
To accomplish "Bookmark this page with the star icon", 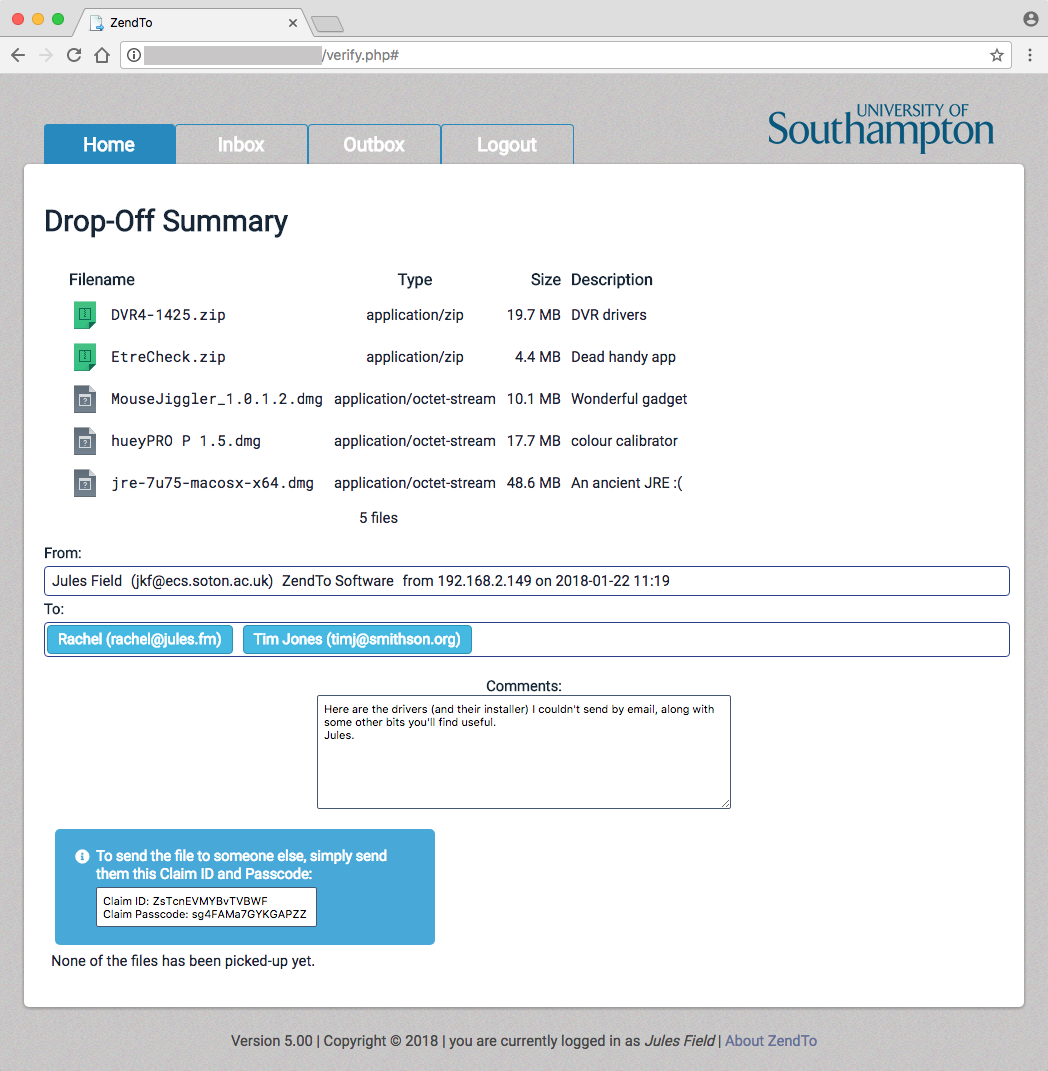I will pos(997,55).
